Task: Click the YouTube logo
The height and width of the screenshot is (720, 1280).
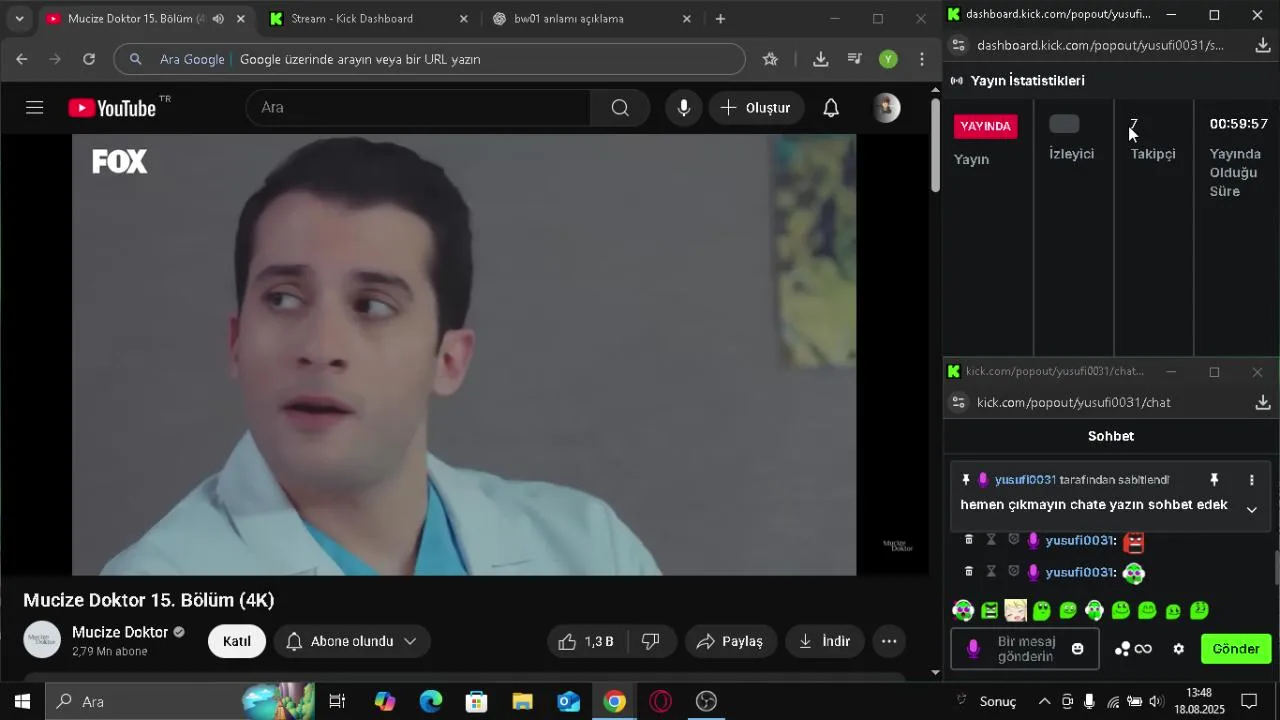Action: tap(113, 108)
